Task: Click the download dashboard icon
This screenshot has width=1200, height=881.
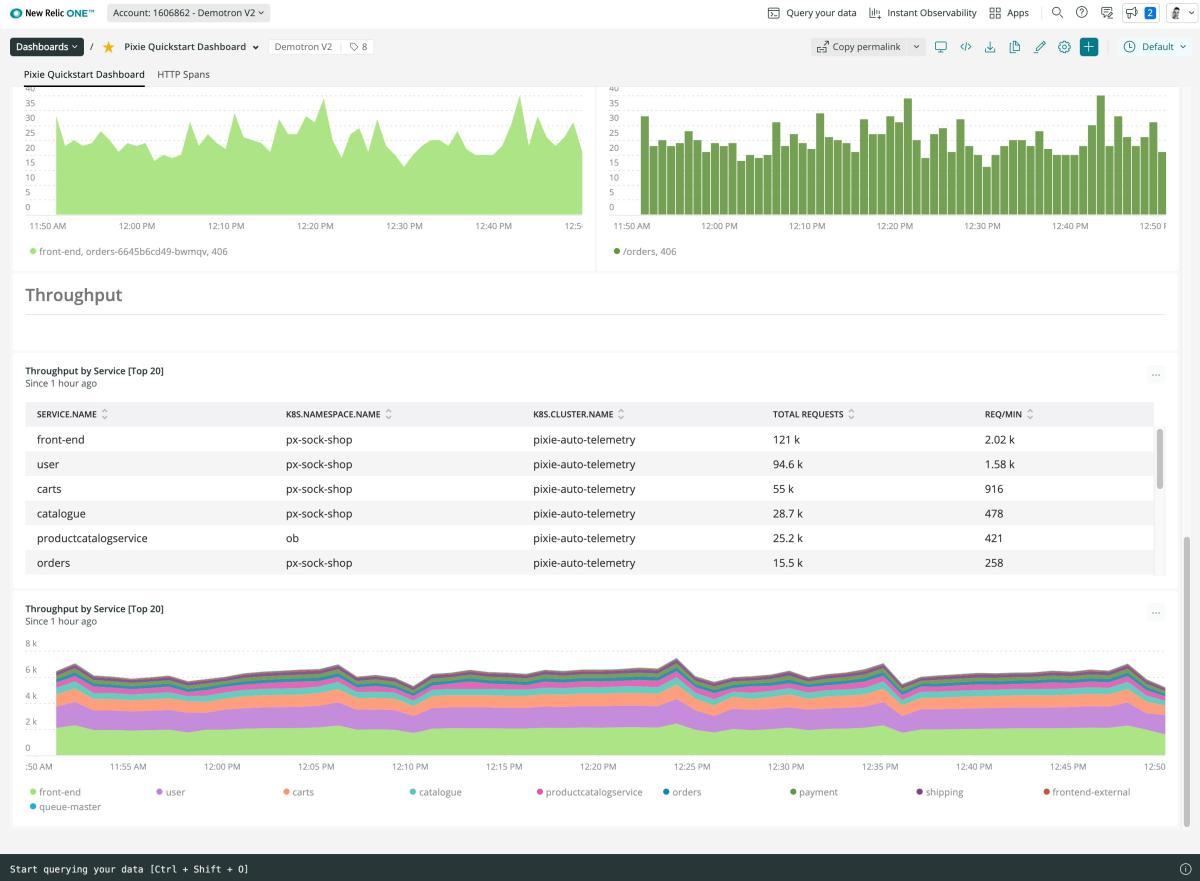Action: (x=990, y=47)
